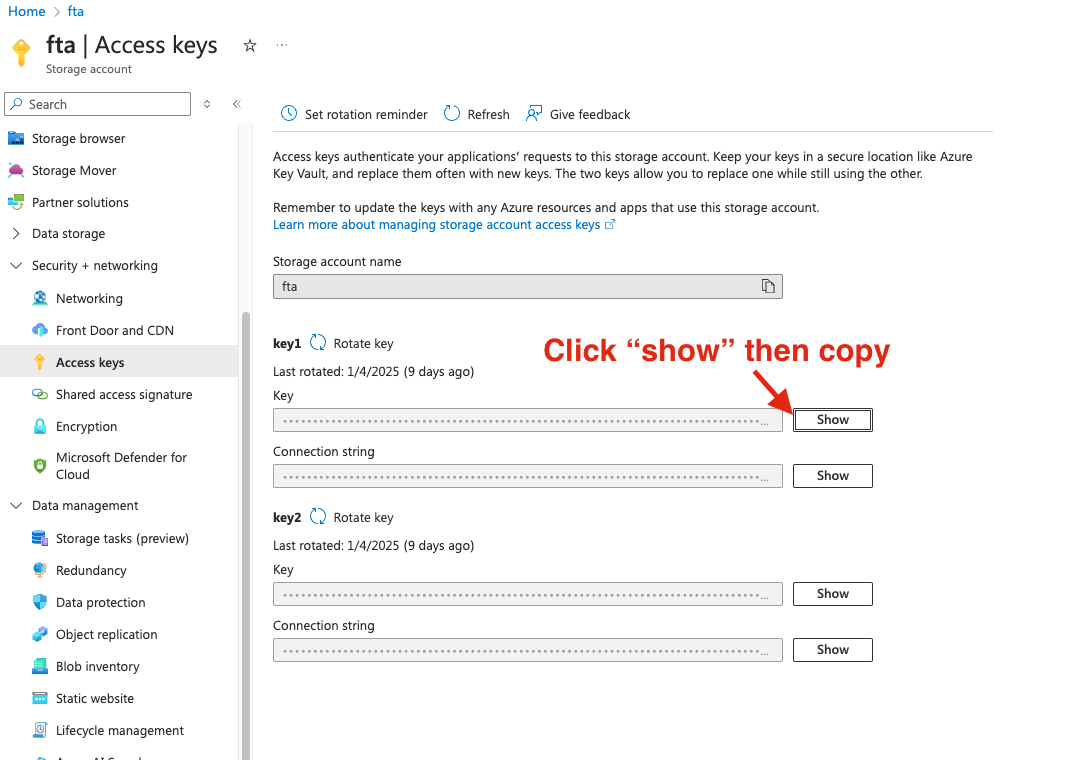
Task: Click the Give feedback person icon
Action: click(x=534, y=113)
